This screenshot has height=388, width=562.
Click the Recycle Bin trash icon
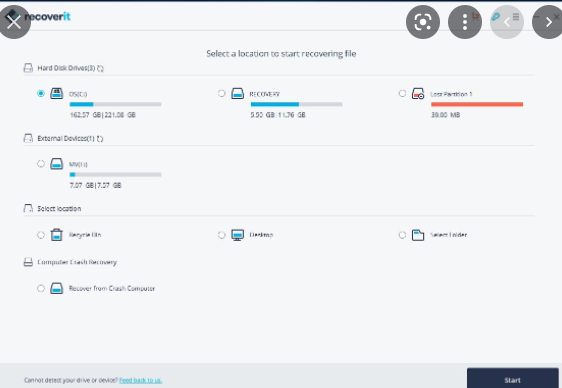(57, 235)
